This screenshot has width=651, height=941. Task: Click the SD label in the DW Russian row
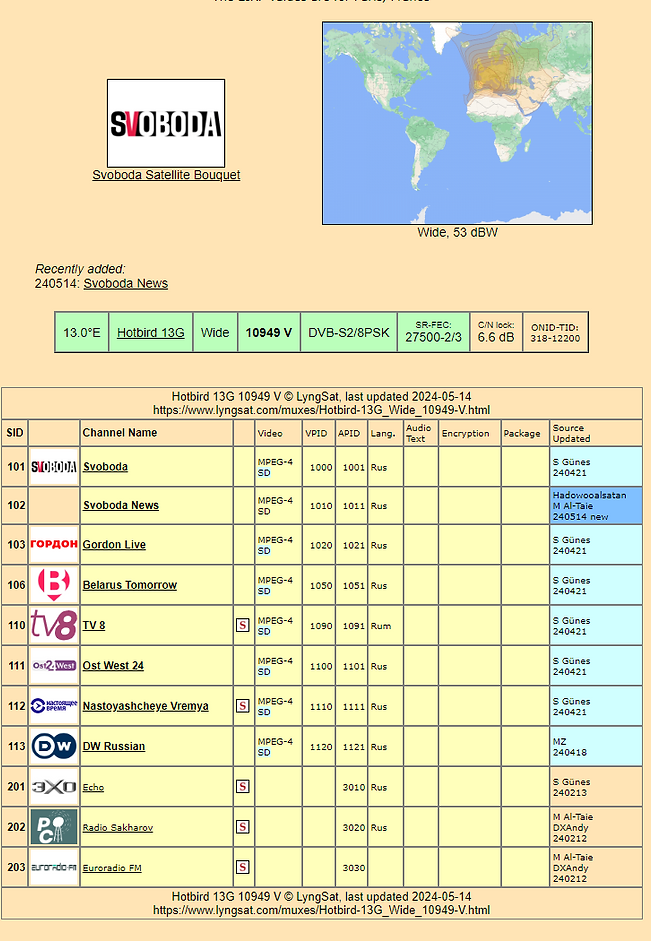tap(264, 753)
